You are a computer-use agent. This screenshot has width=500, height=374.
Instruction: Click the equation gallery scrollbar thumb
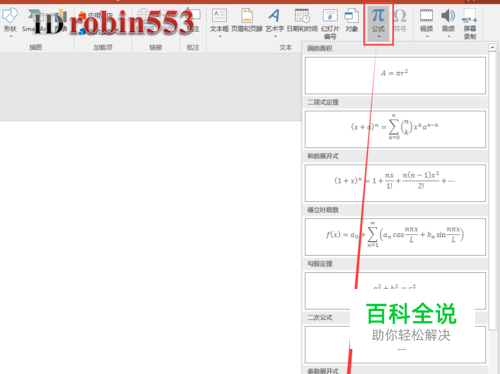[x=492, y=191]
